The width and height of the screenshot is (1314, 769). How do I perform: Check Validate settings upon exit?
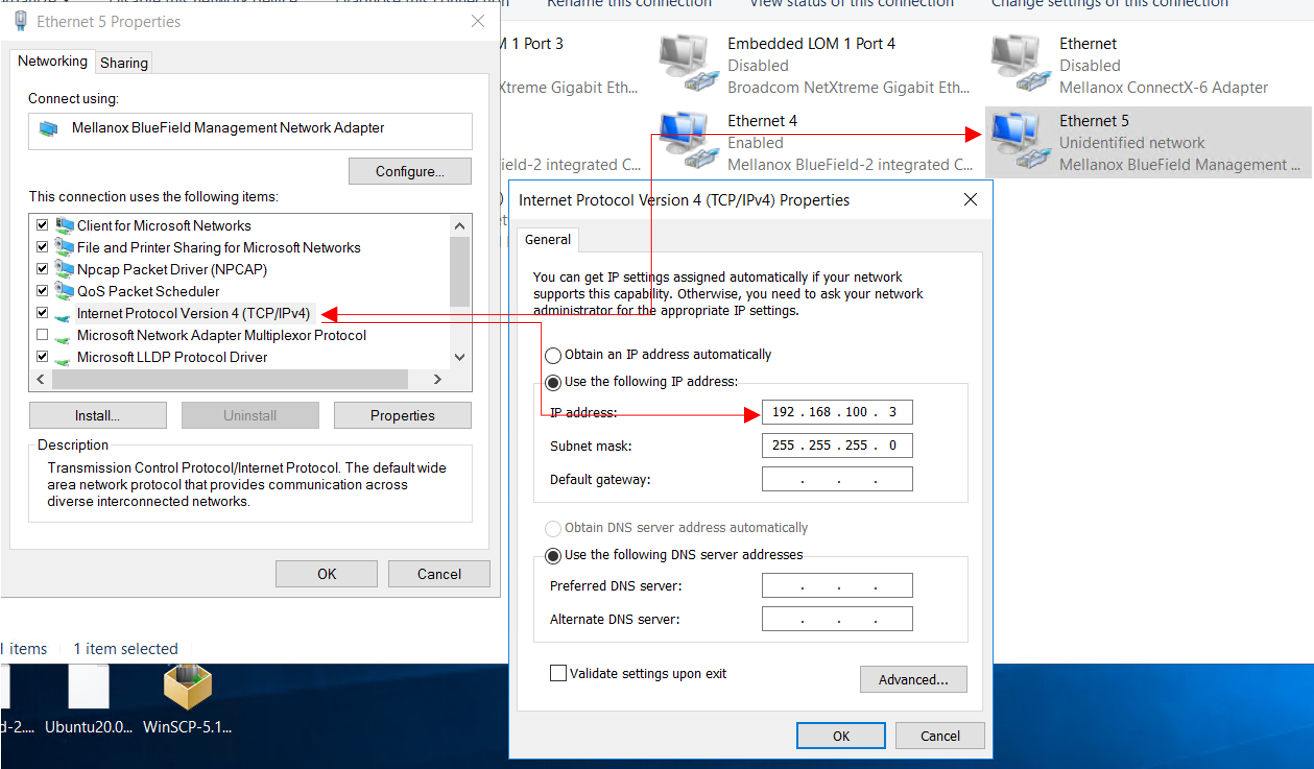click(x=558, y=673)
